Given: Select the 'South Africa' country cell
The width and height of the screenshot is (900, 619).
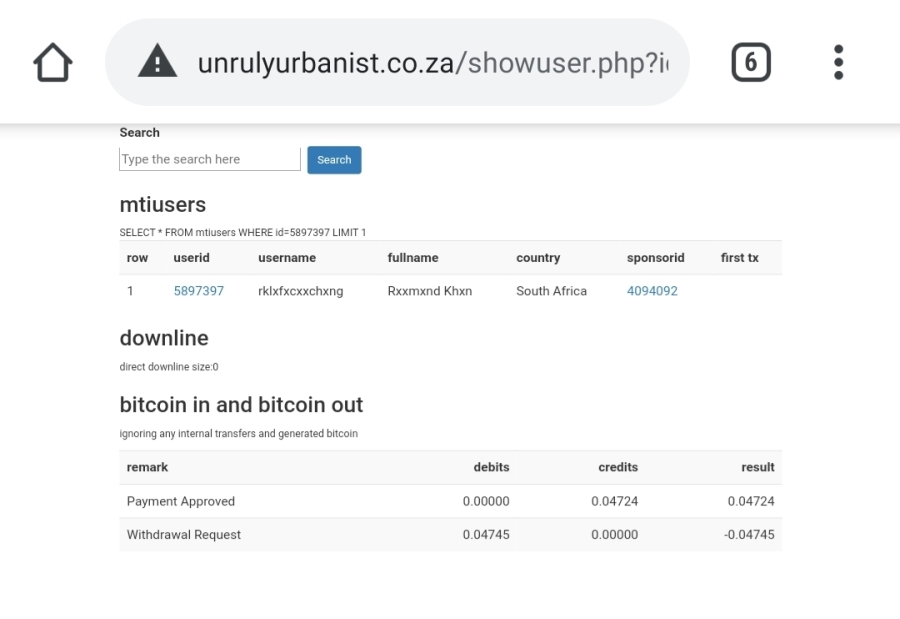Looking at the screenshot, I should point(551,291).
